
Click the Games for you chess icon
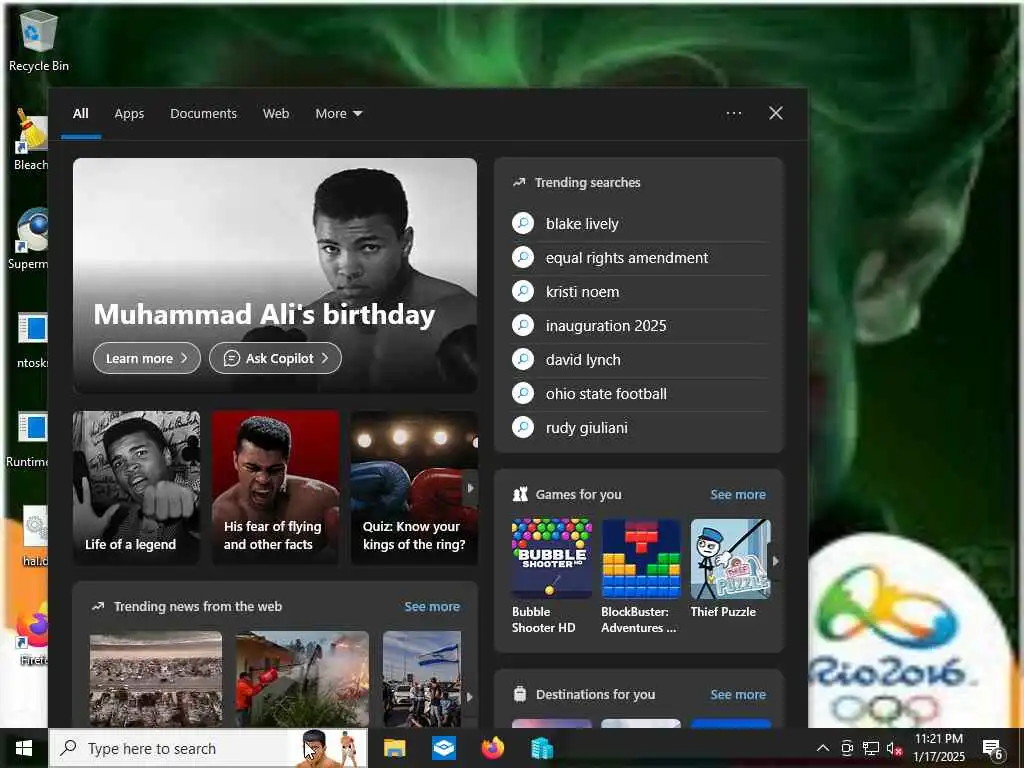click(520, 494)
